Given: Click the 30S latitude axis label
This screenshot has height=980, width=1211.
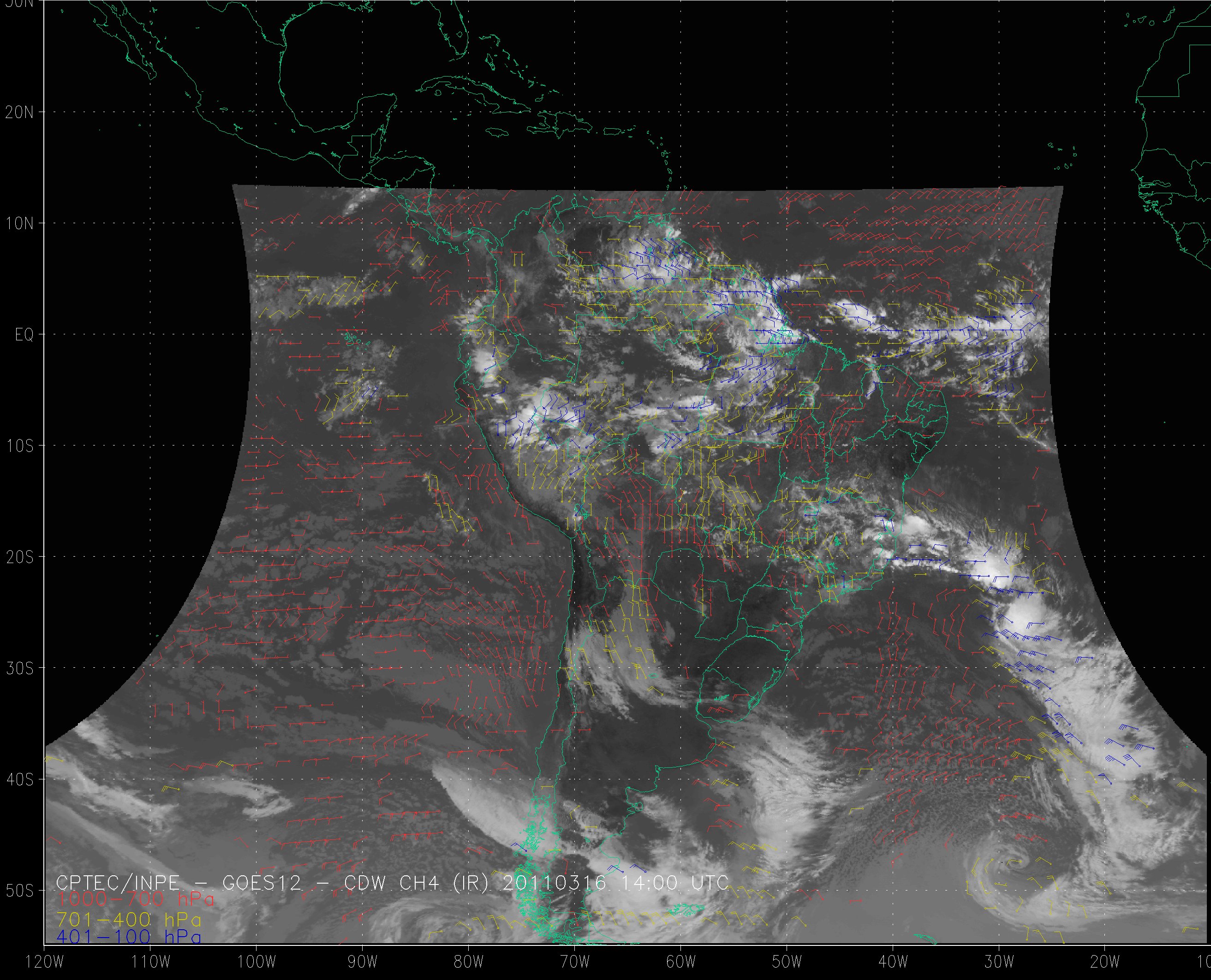Looking at the screenshot, I should coord(19,668).
